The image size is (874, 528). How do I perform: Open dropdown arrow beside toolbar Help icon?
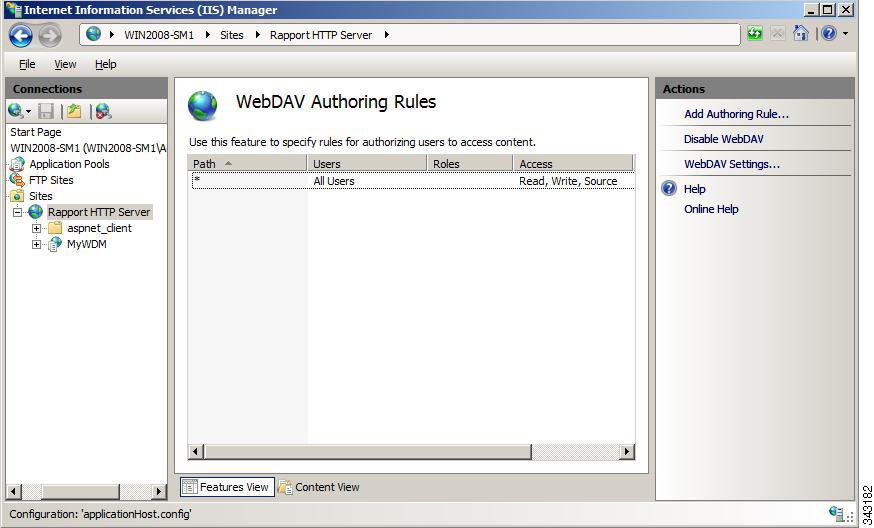pos(846,34)
